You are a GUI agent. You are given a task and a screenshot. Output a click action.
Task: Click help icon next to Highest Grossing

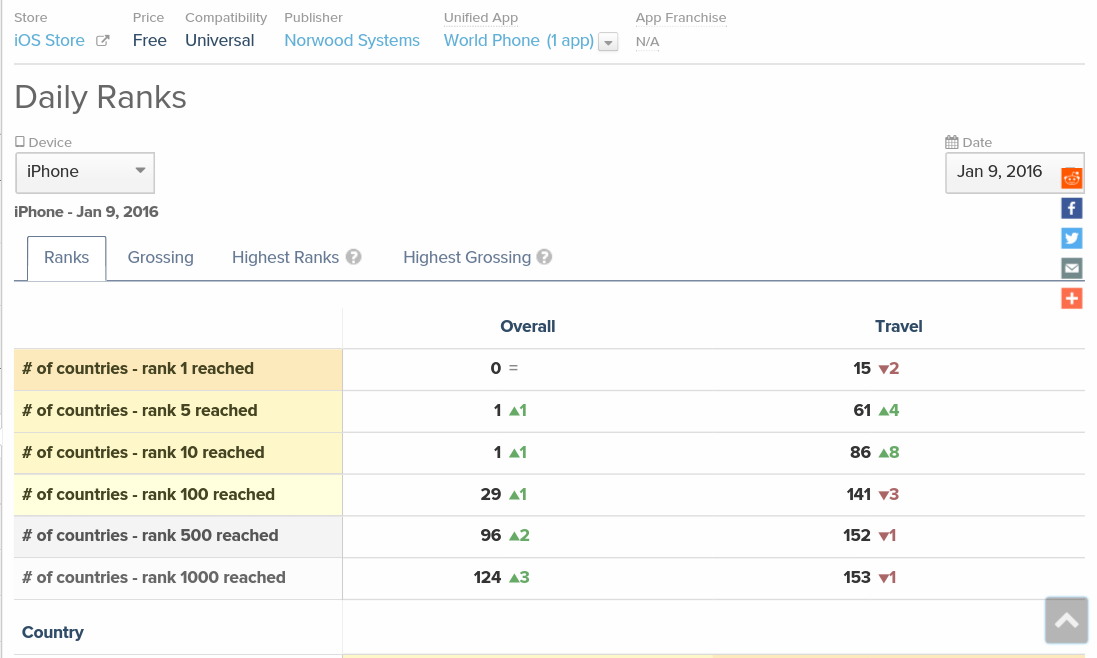click(544, 257)
